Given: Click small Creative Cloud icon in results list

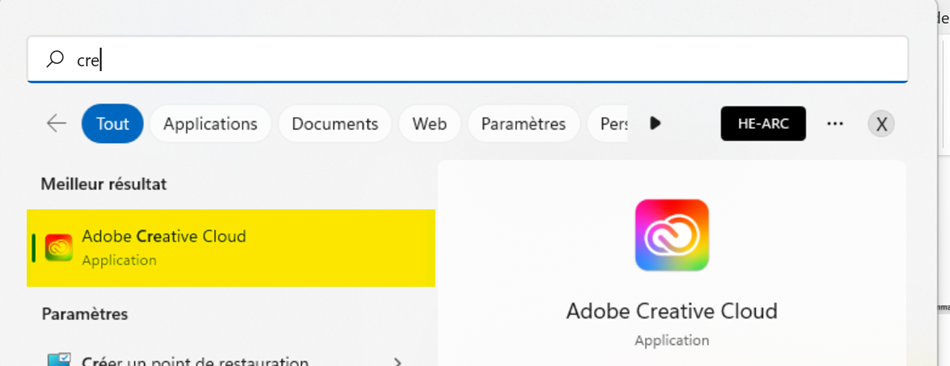Looking at the screenshot, I should click(58, 248).
